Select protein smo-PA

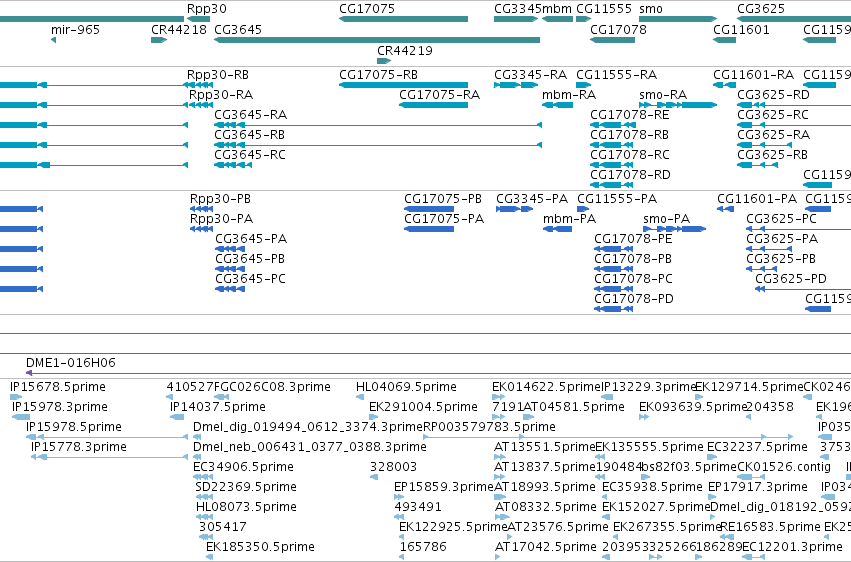pos(666,219)
